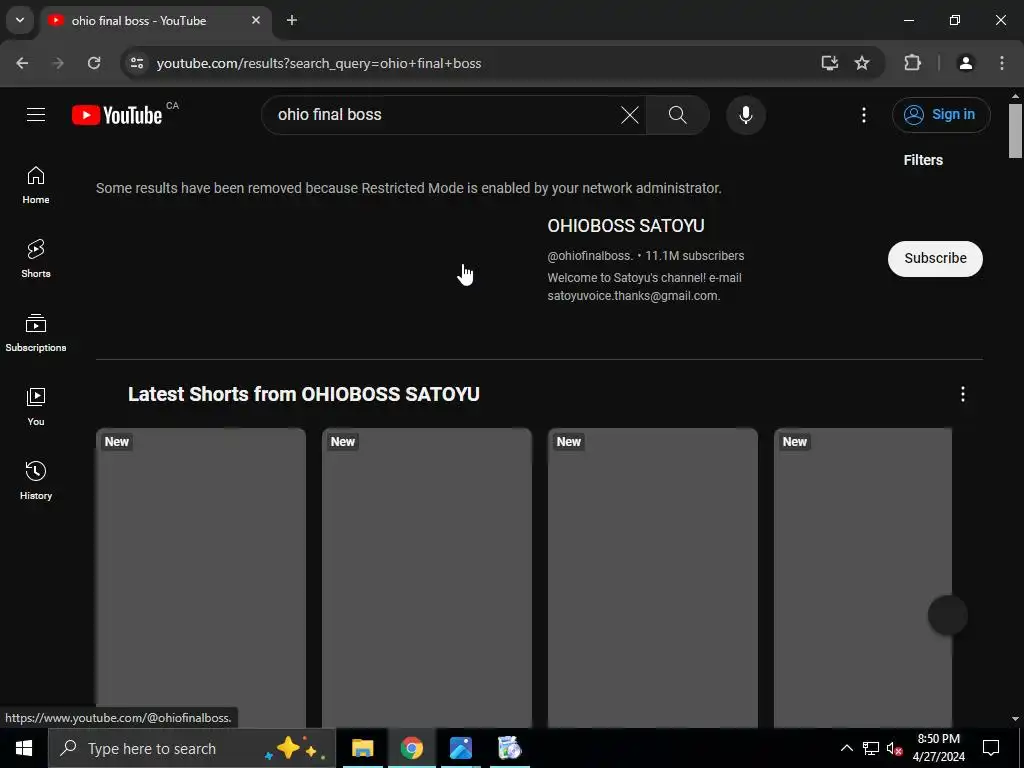Viewport: 1024px width, 768px height.
Task: Click the muted volume tray icon
Action: [894, 748]
